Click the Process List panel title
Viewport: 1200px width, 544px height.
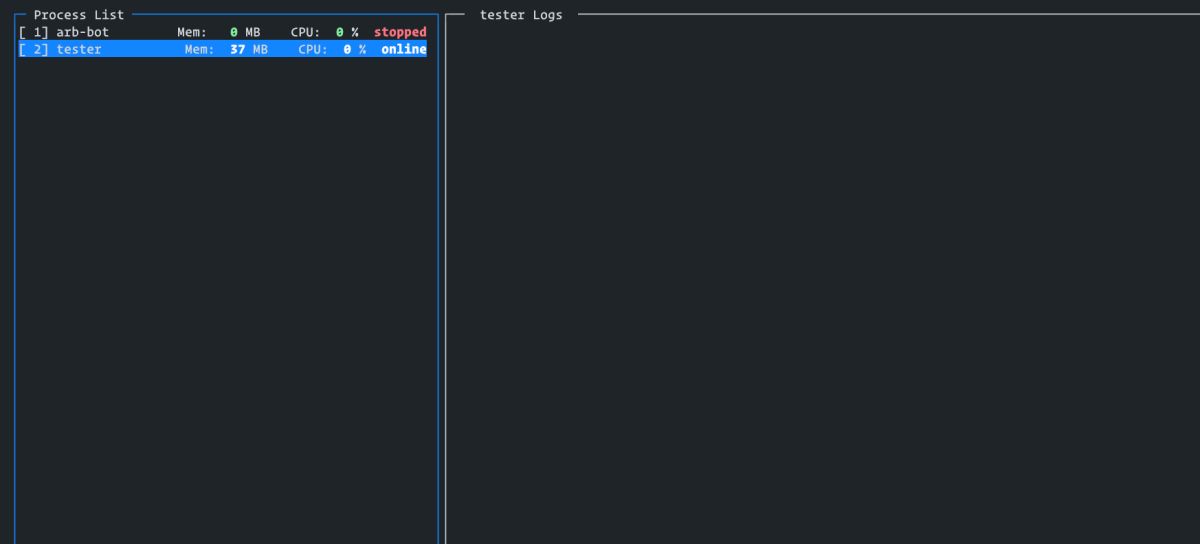pos(79,15)
